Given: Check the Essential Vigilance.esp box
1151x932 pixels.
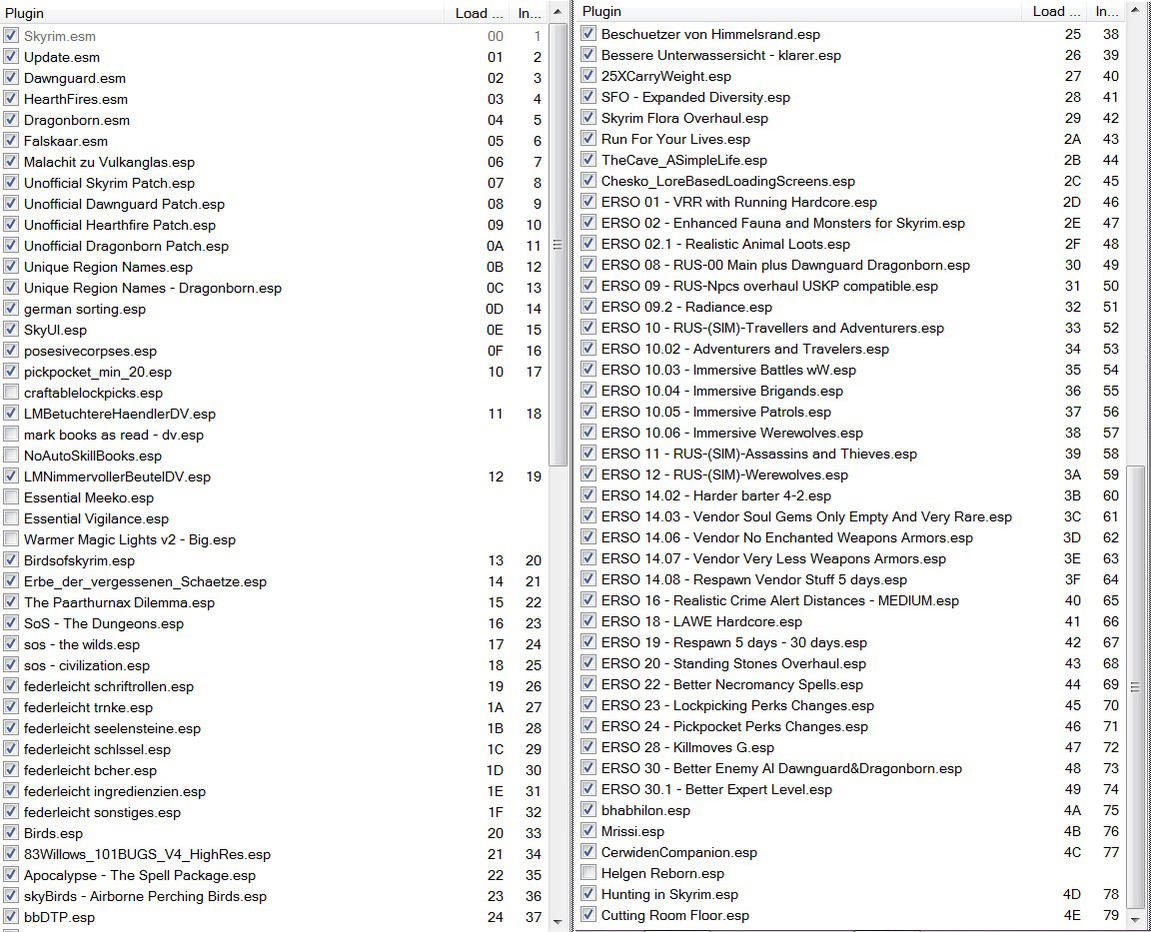Looking at the screenshot, I should point(11,518).
